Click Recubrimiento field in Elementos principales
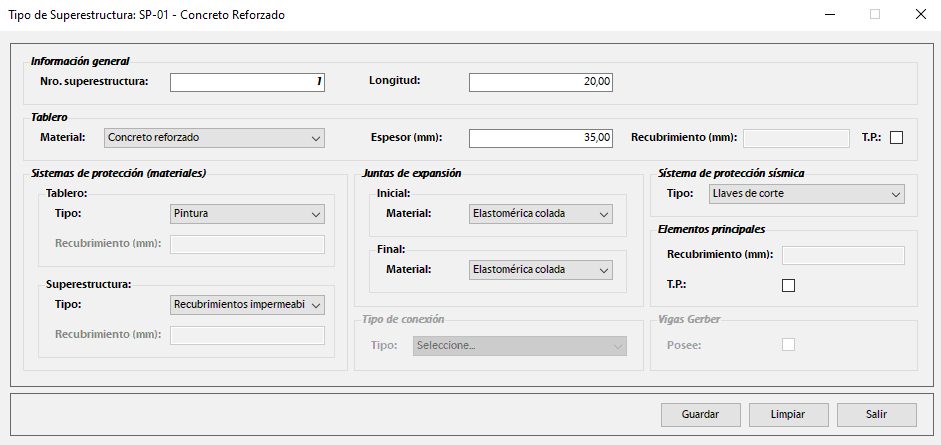 coord(842,255)
